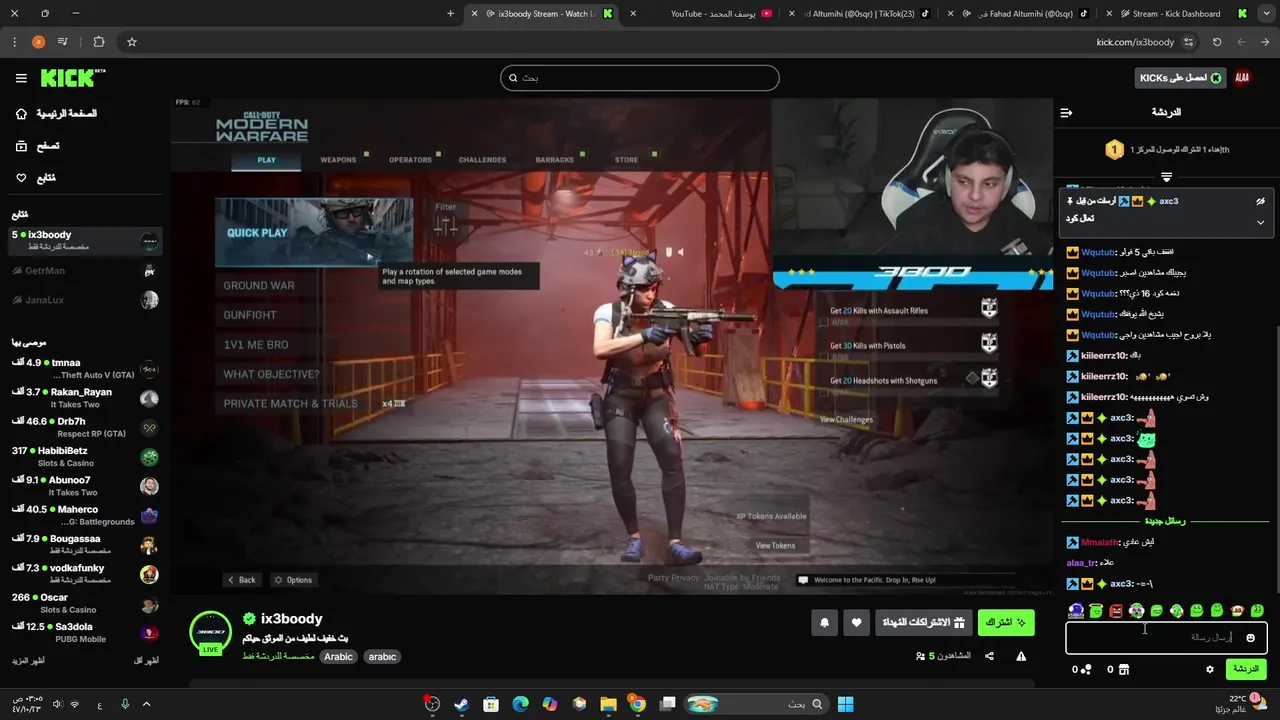Open the Kick hamburger menu
The width and height of the screenshot is (1280, 720).
click(x=21, y=78)
